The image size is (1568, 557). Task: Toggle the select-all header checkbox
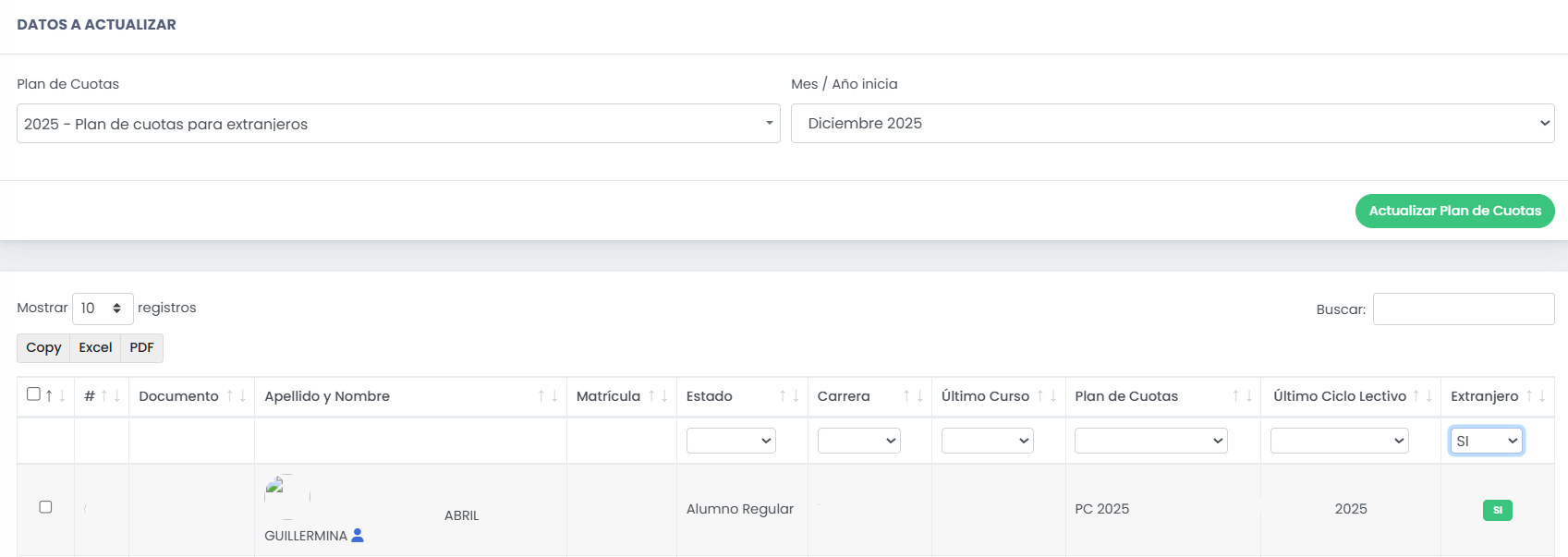click(x=33, y=394)
